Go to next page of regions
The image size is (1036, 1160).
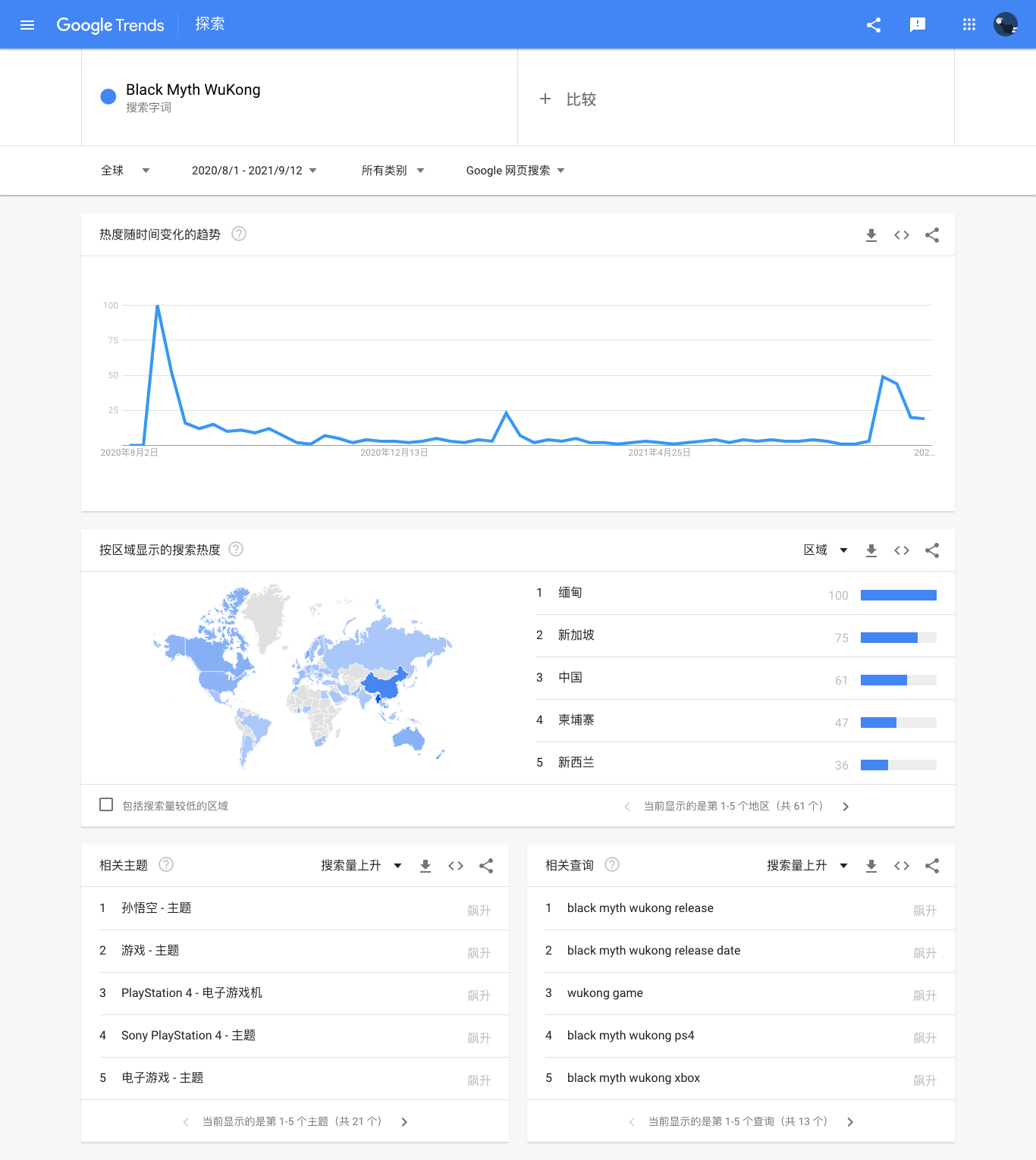click(x=846, y=807)
